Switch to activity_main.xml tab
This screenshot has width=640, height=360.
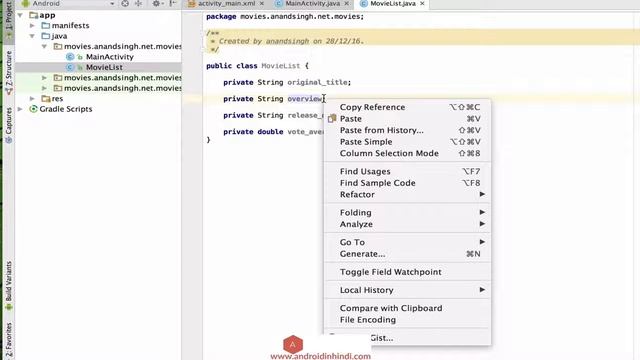click(x=227, y=4)
